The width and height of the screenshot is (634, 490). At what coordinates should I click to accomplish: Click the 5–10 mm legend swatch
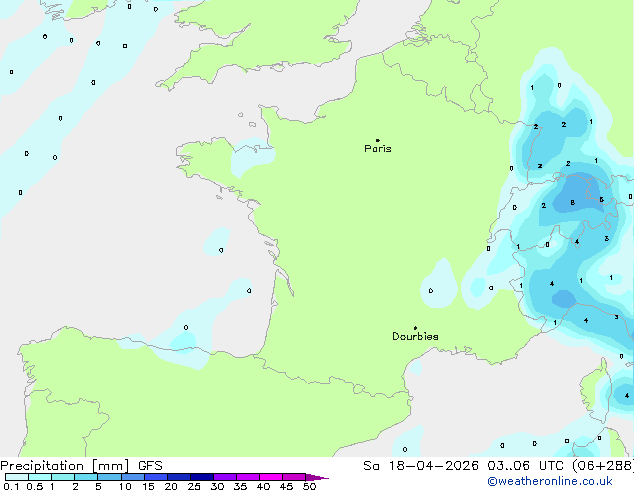109,477
